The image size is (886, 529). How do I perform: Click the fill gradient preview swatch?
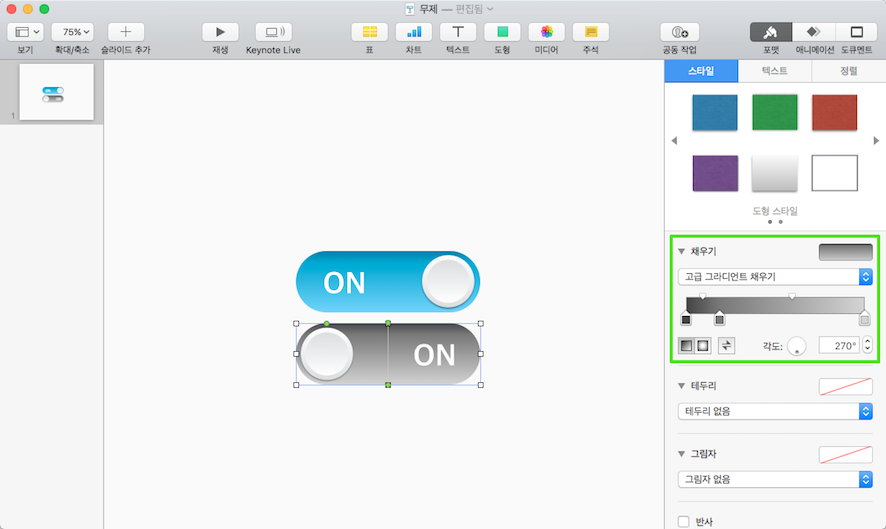(x=845, y=252)
